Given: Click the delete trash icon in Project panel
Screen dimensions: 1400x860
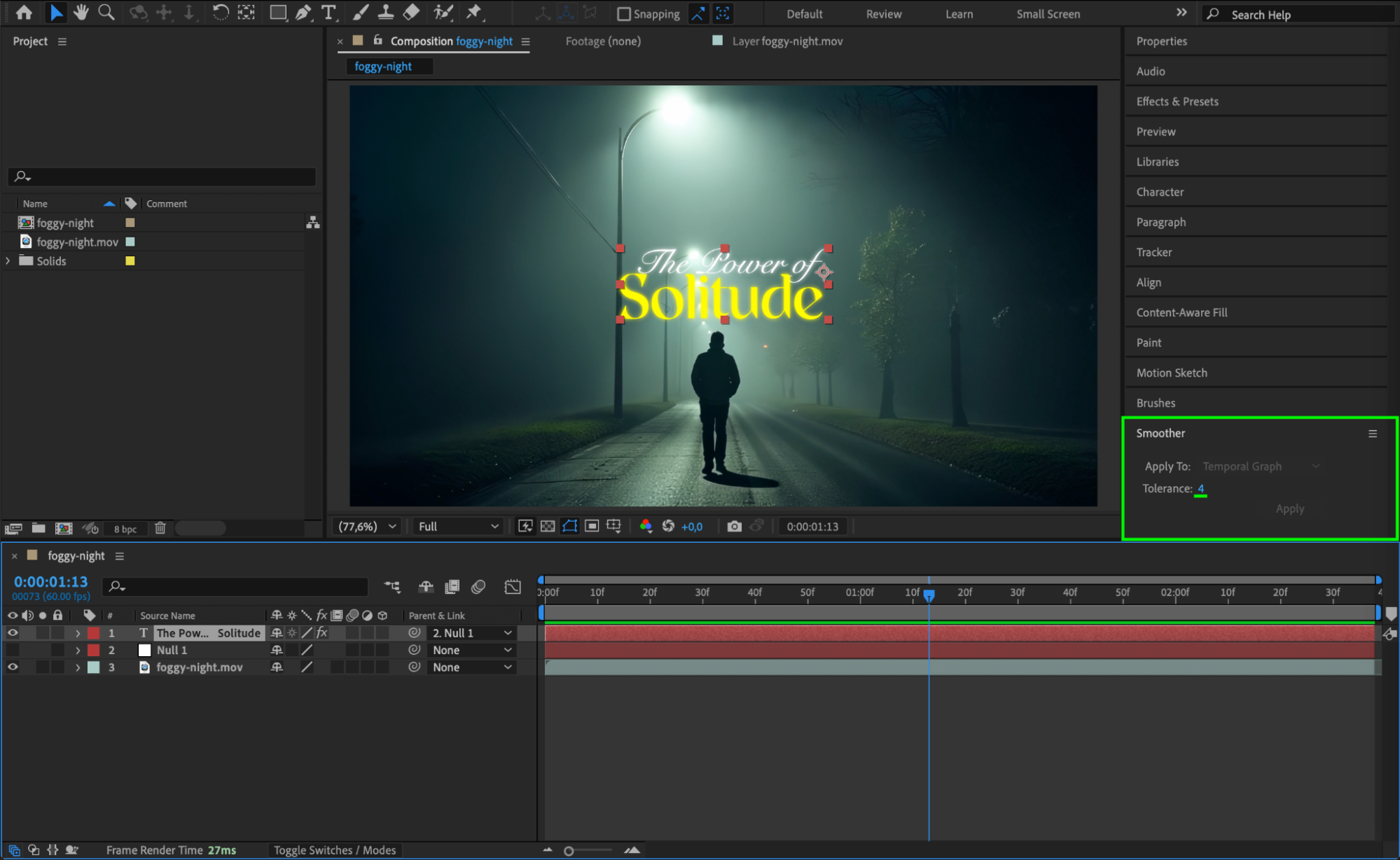Looking at the screenshot, I should [160, 528].
